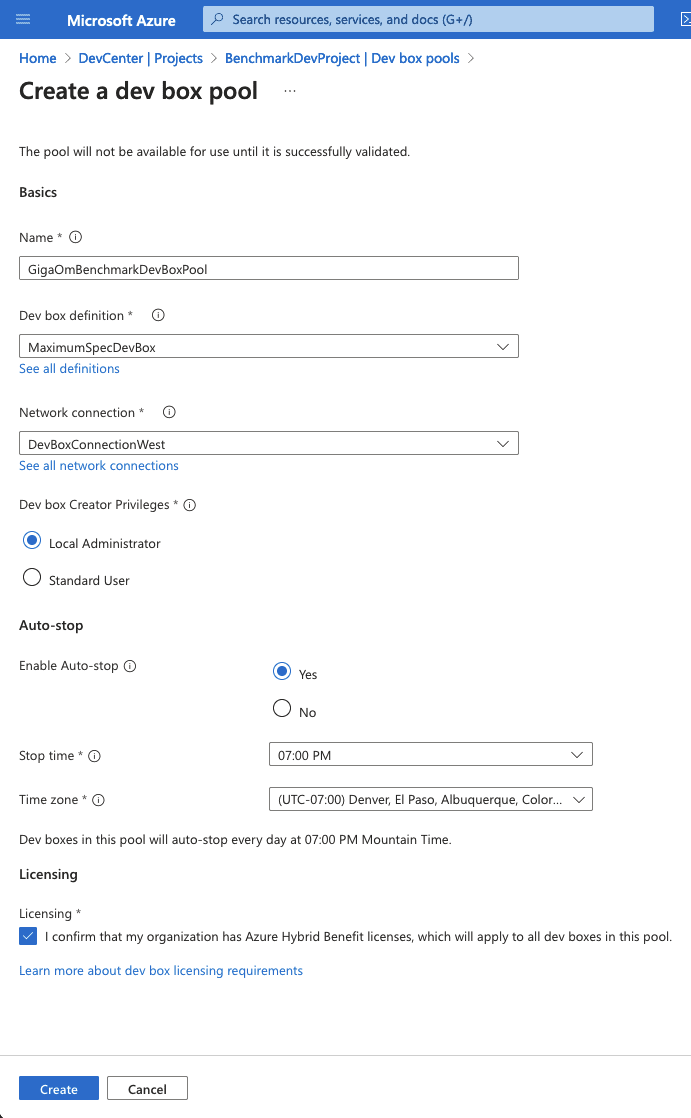Screen dimensions: 691x1118
Task: Expand the Network connection dropdown
Action: [x=268, y=444]
